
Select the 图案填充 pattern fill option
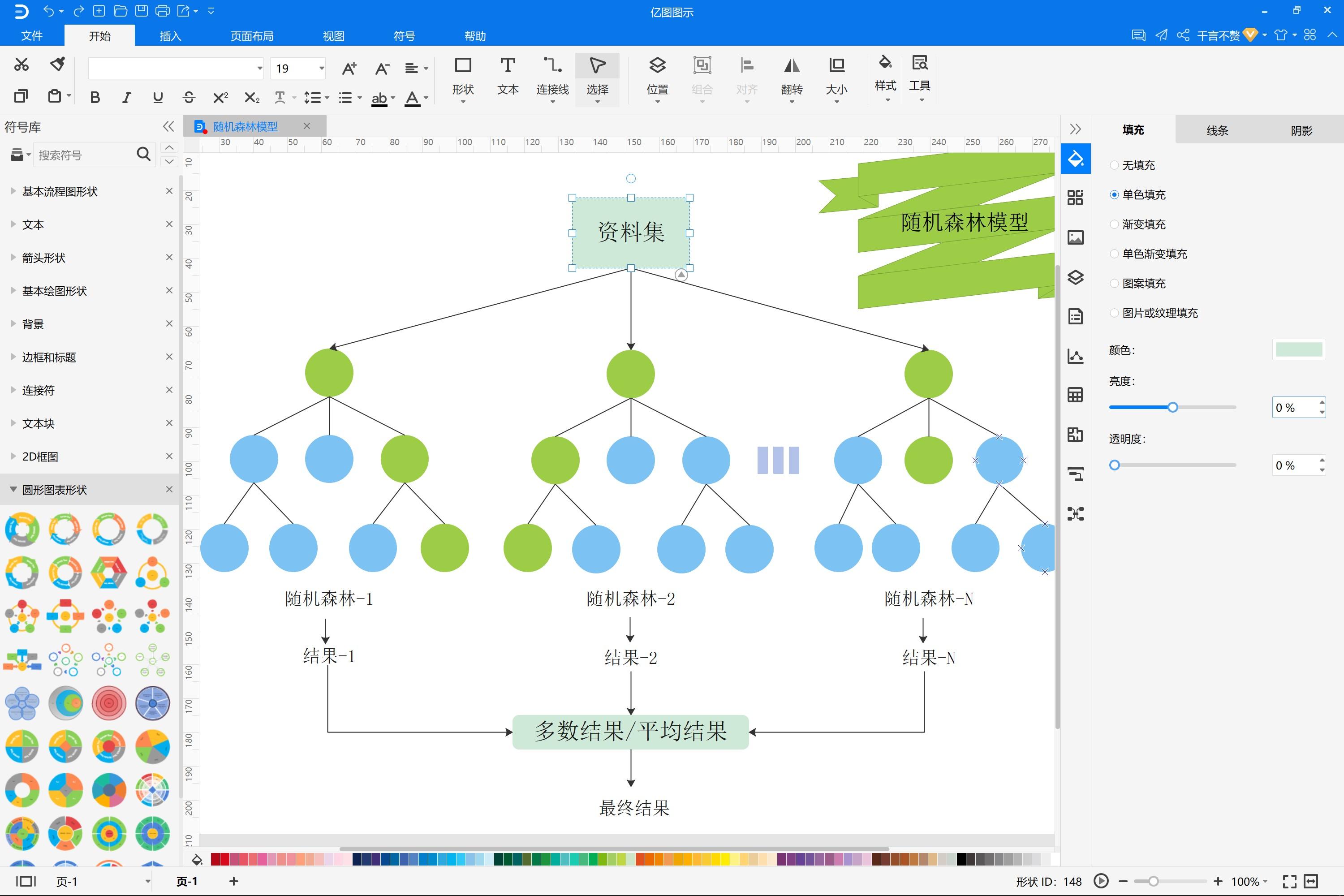pyautogui.click(x=1114, y=284)
